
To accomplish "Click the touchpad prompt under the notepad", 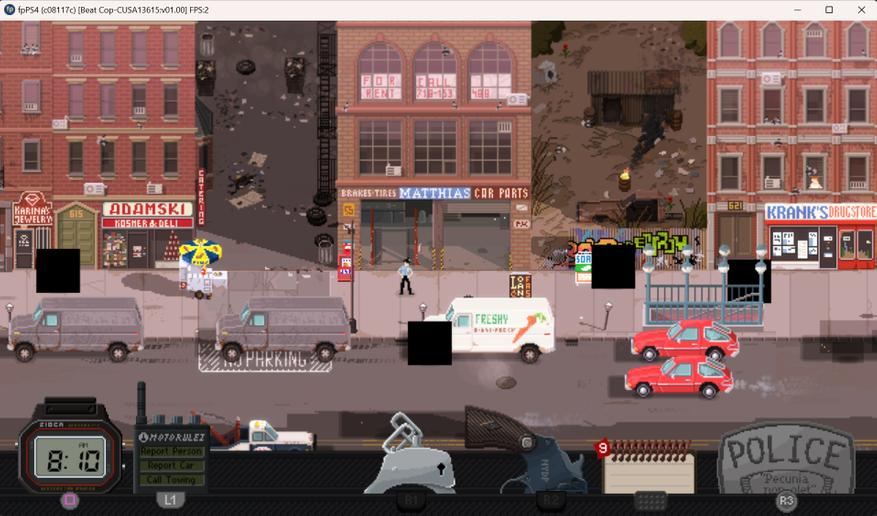I will point(650,500).
